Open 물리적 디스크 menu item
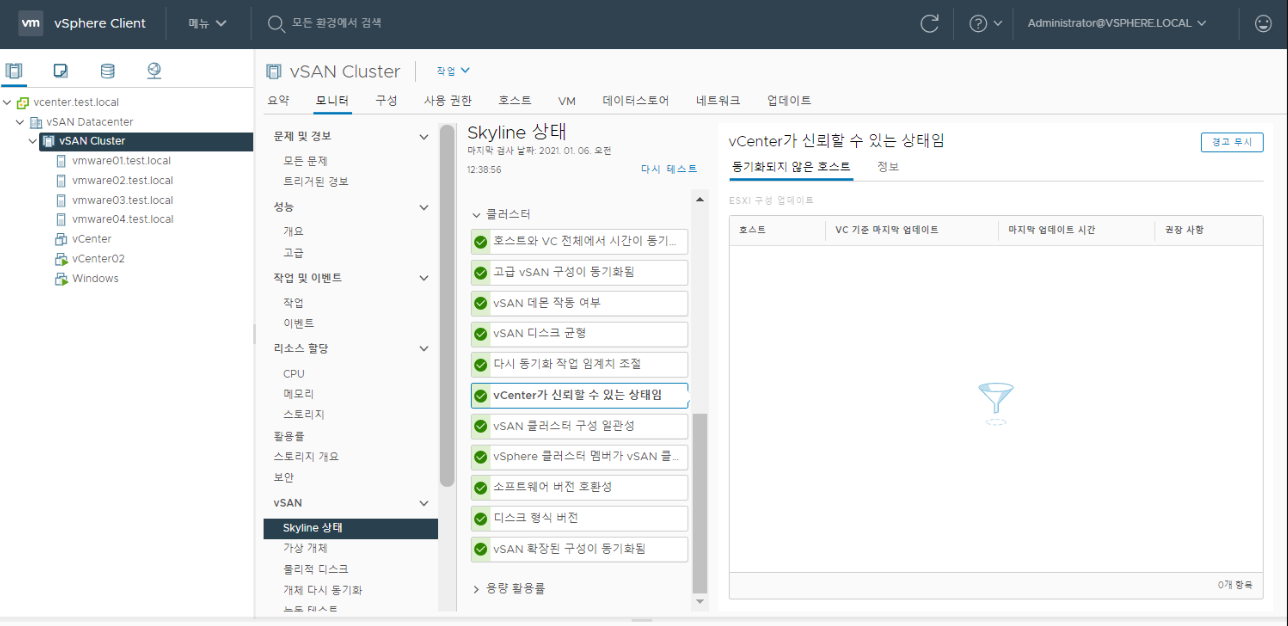Screen dimensions: 1288x626 pyautogui.click(x=316, y=569)
